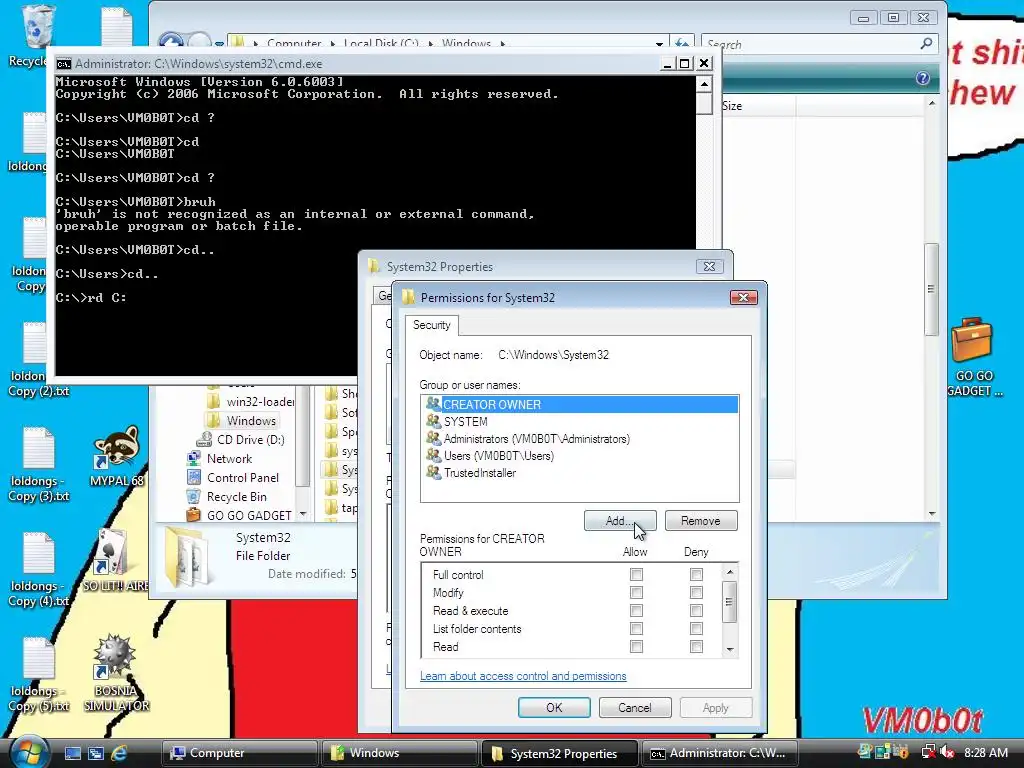Image resolution: width=1024 pixels, height=768 pixels.
Task: Open the BOSNIA SIMULATOR desktop shortcut
Action: [116, 673]
